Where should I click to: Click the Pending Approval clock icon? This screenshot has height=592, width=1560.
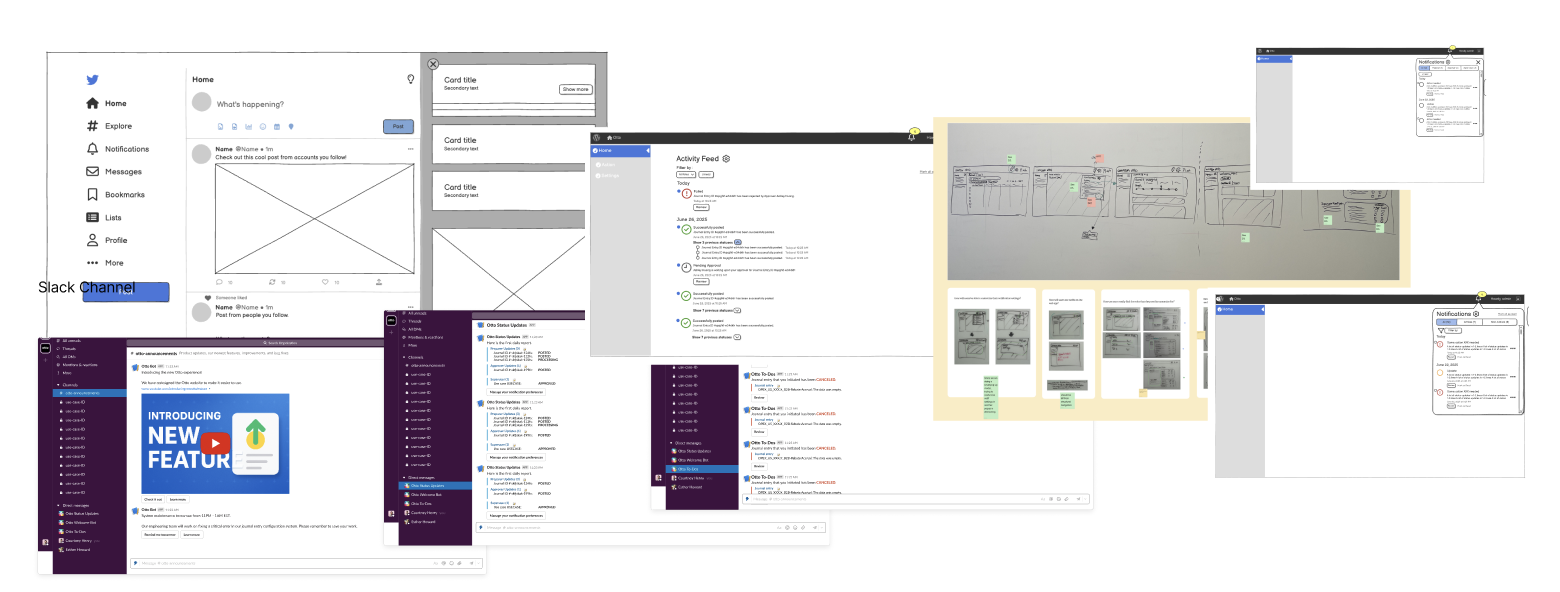686,267
